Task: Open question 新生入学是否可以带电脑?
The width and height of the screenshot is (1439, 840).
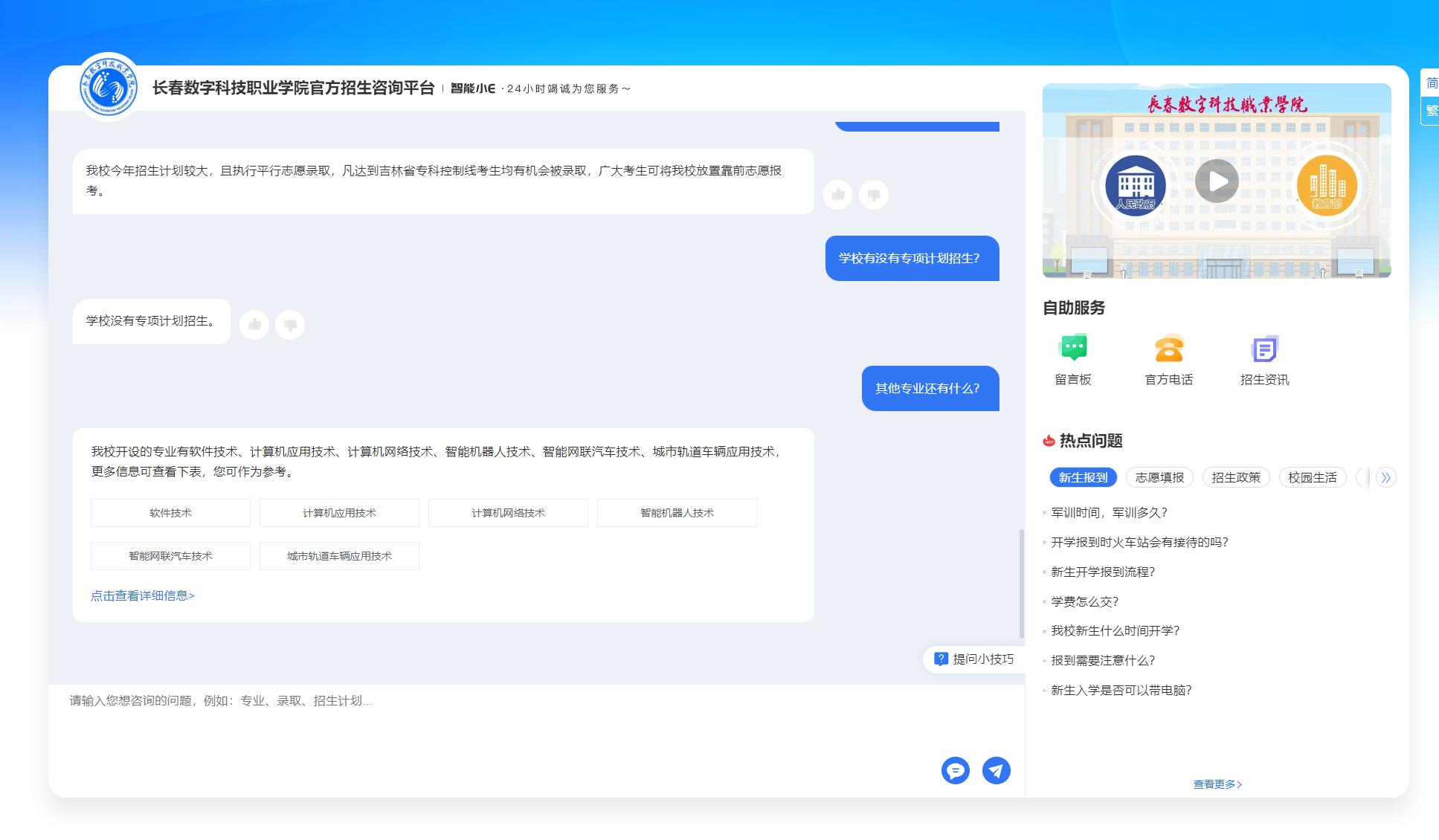Action: (1121, 690)
